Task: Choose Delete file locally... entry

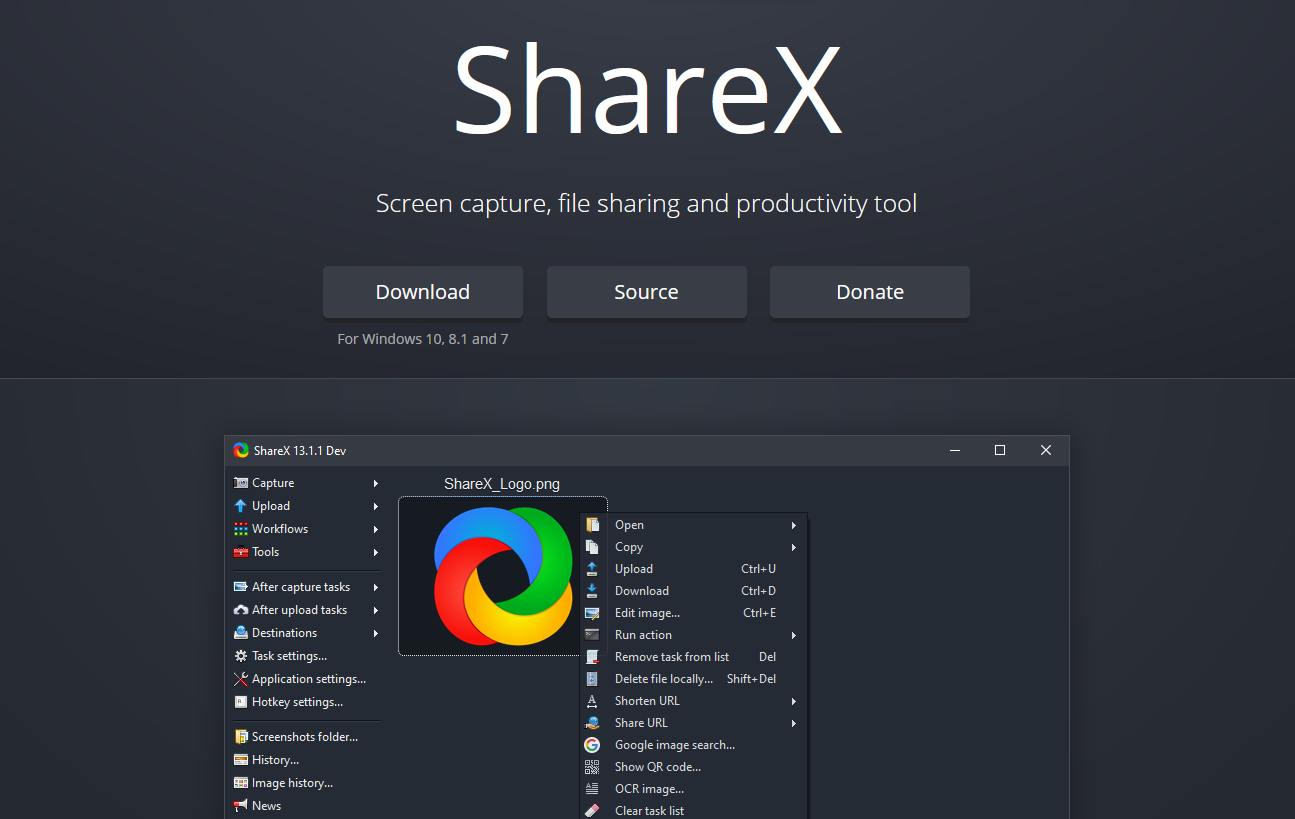Action: [x=693, y=679]
